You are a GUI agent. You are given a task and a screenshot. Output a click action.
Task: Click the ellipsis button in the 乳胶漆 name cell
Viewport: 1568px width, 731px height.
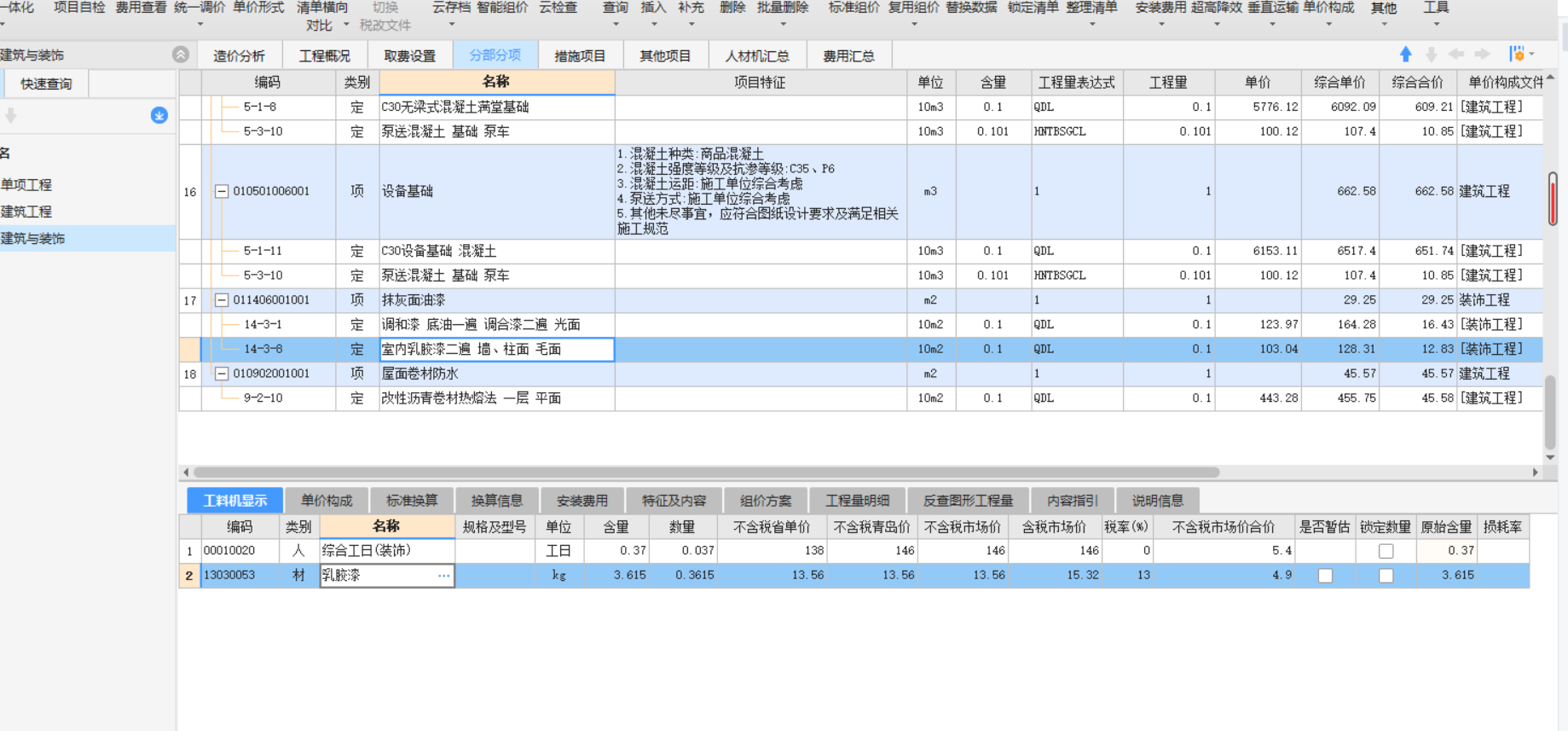(444, 576)
